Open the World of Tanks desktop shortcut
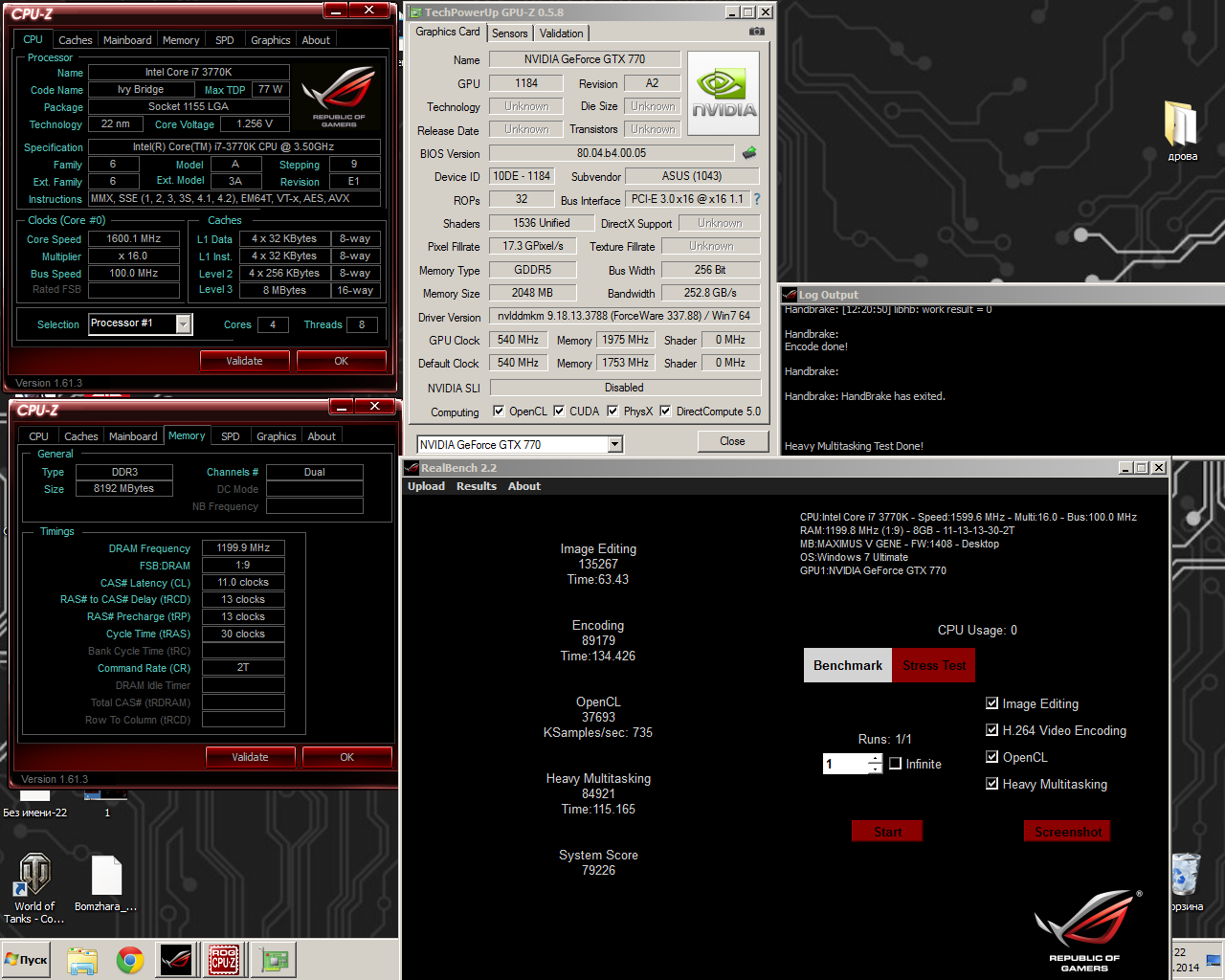The image size is (1225, 980). click(34, 889)
